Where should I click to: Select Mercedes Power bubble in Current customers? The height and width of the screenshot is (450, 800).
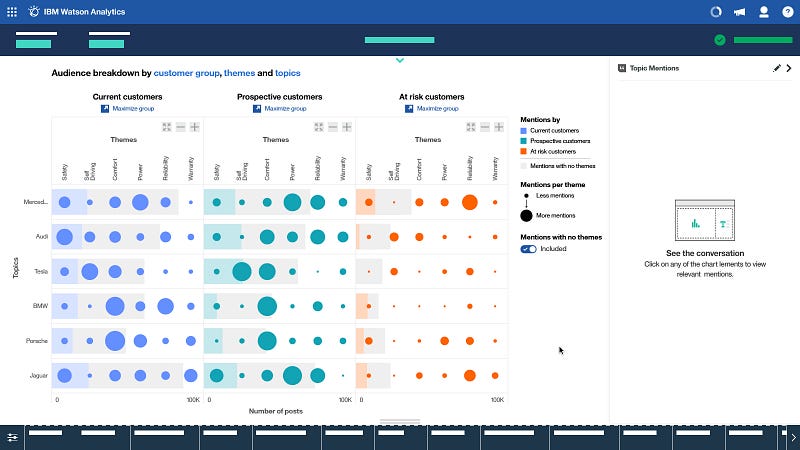click(x=140, y=203)
